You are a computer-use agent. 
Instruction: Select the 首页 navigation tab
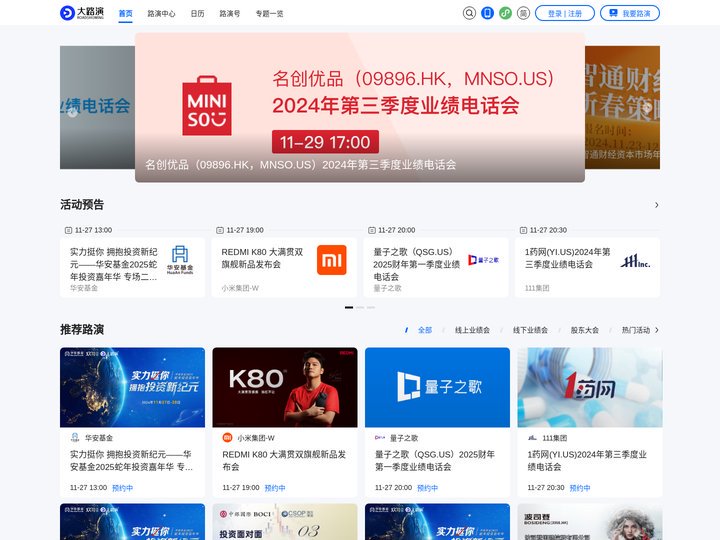pyautogui.click(x=125, y=14)
